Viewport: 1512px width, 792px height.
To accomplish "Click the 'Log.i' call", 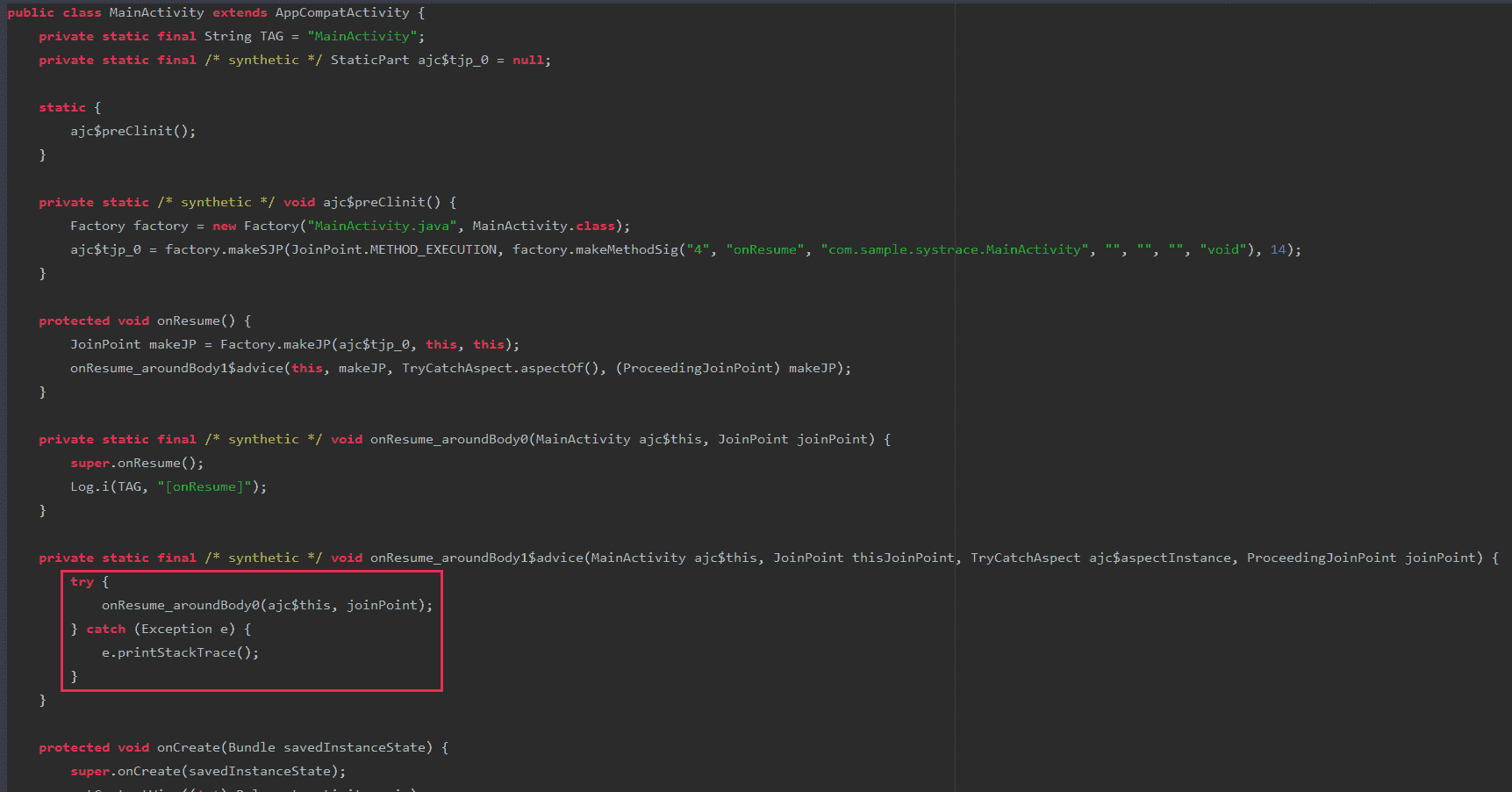I will click(x=90, y=486).
